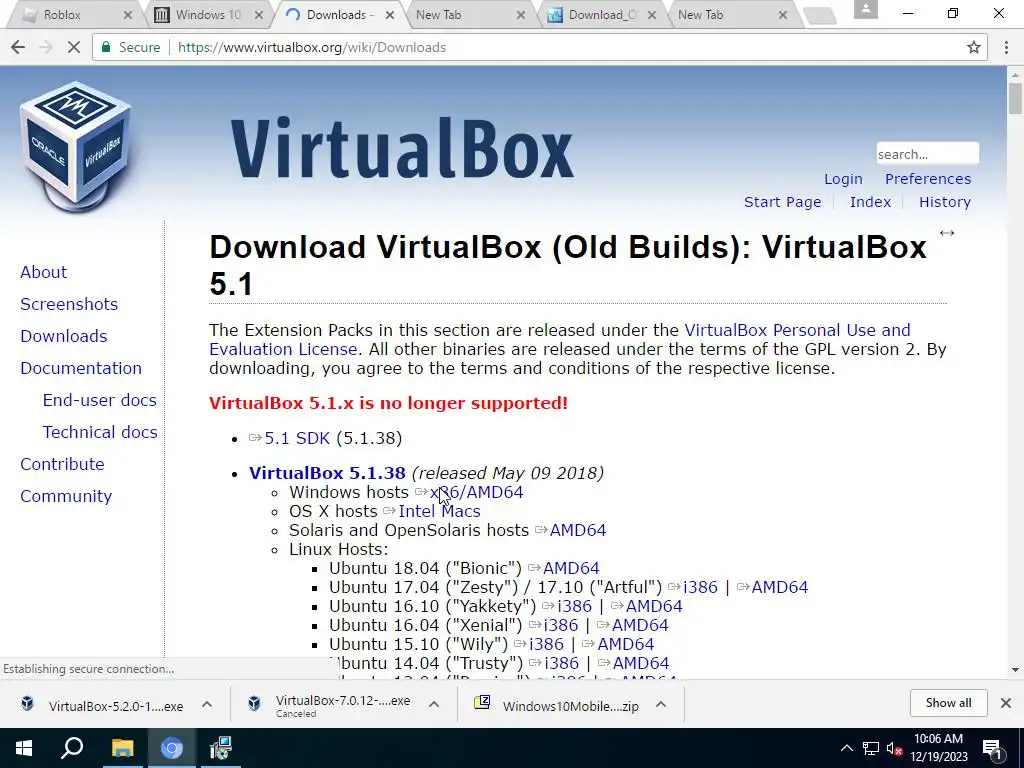Go to Start Page link

tap(782, 202)
